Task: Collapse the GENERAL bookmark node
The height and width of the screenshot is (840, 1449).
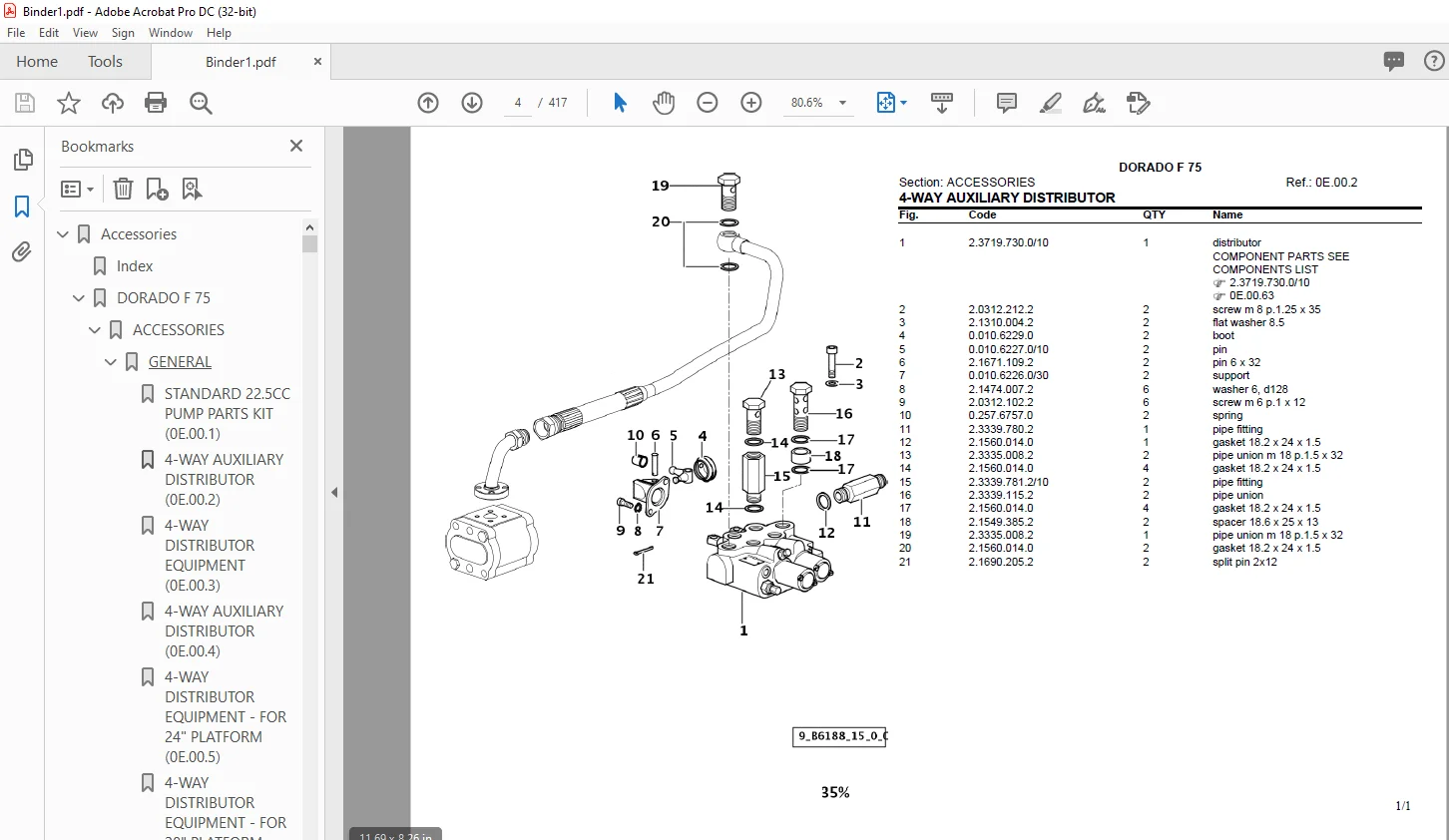Action: coord(111,362)
